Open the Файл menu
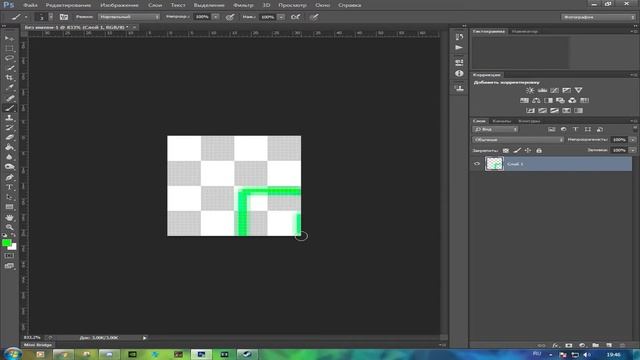 30,5
